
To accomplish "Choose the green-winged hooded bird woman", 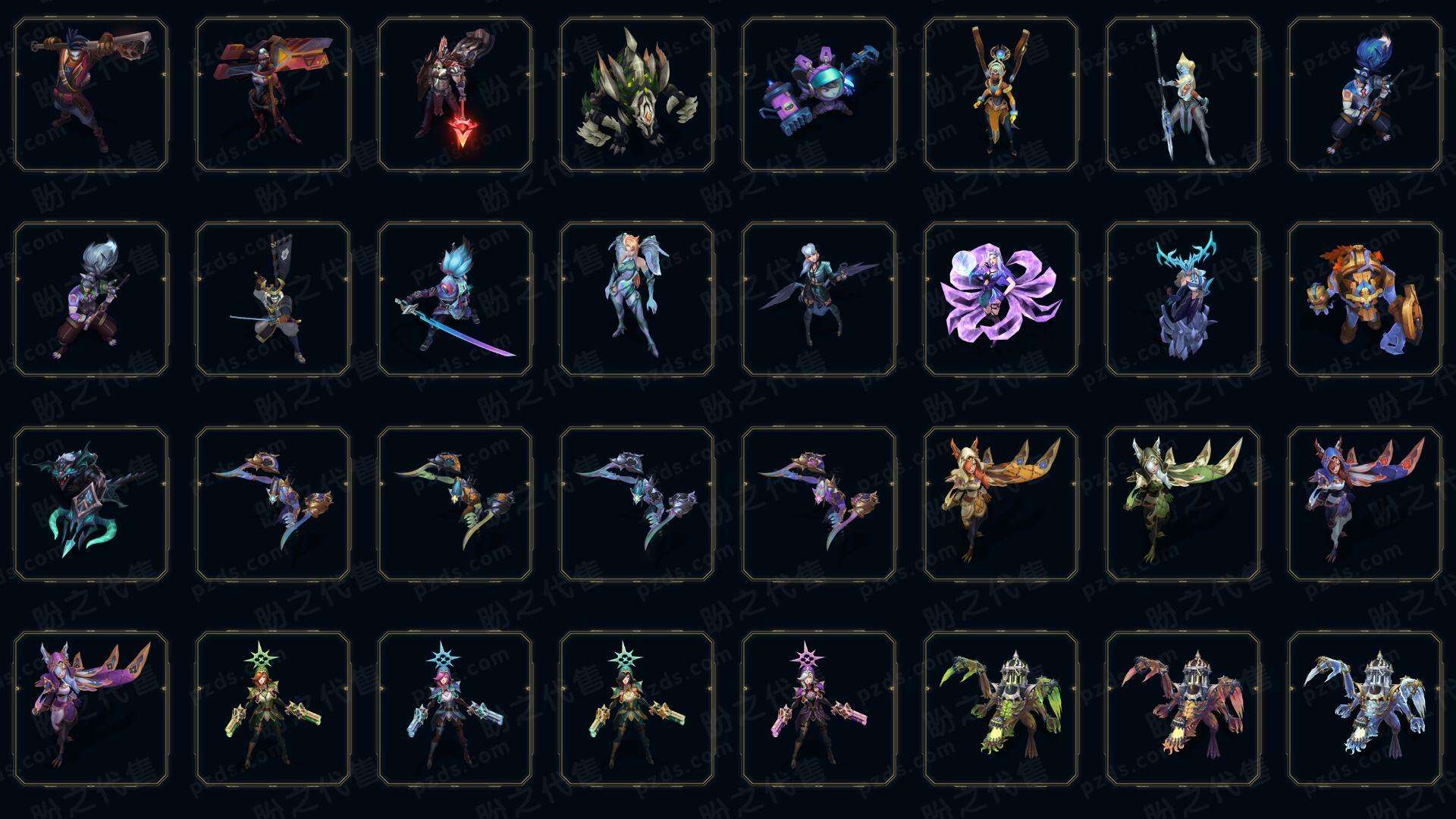I will 1183,504.
